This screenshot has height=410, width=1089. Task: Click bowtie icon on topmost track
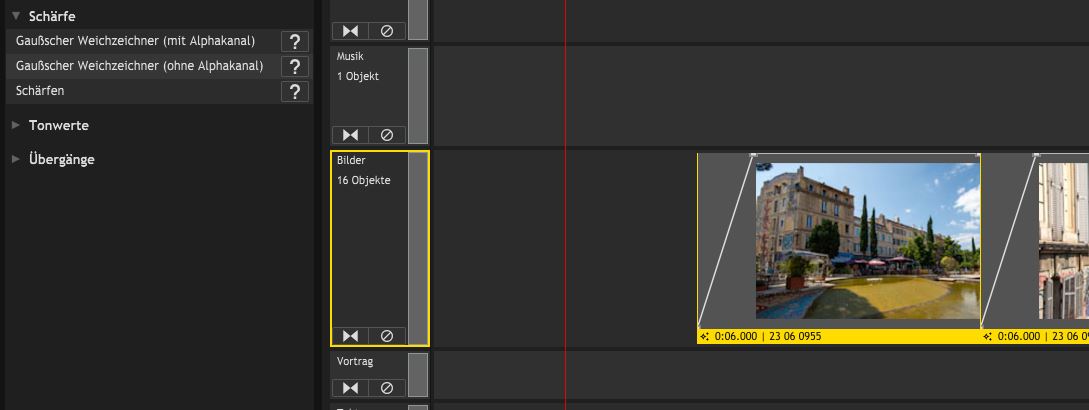(351, 31)
